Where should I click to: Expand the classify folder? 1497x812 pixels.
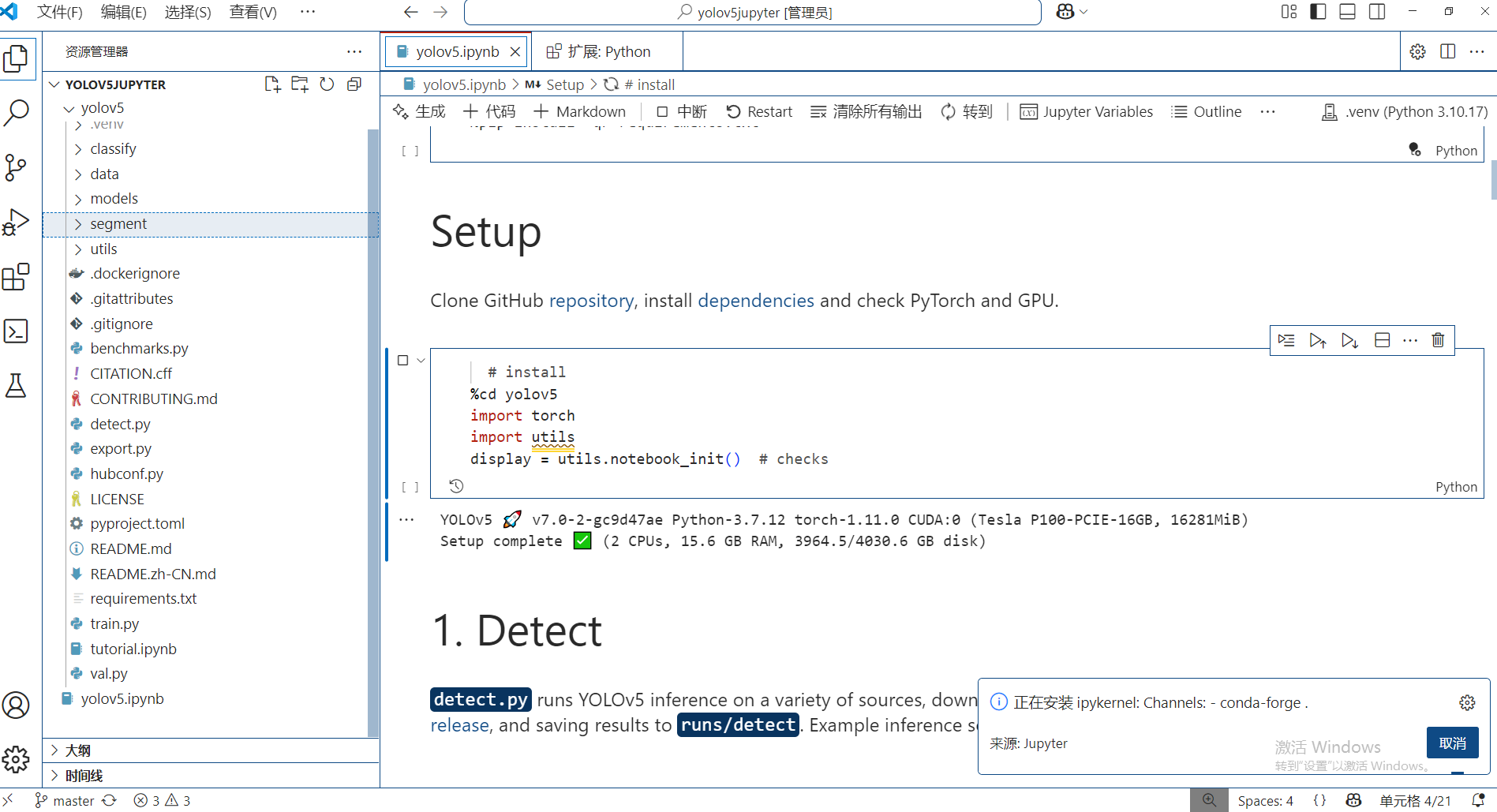[77, 149]
